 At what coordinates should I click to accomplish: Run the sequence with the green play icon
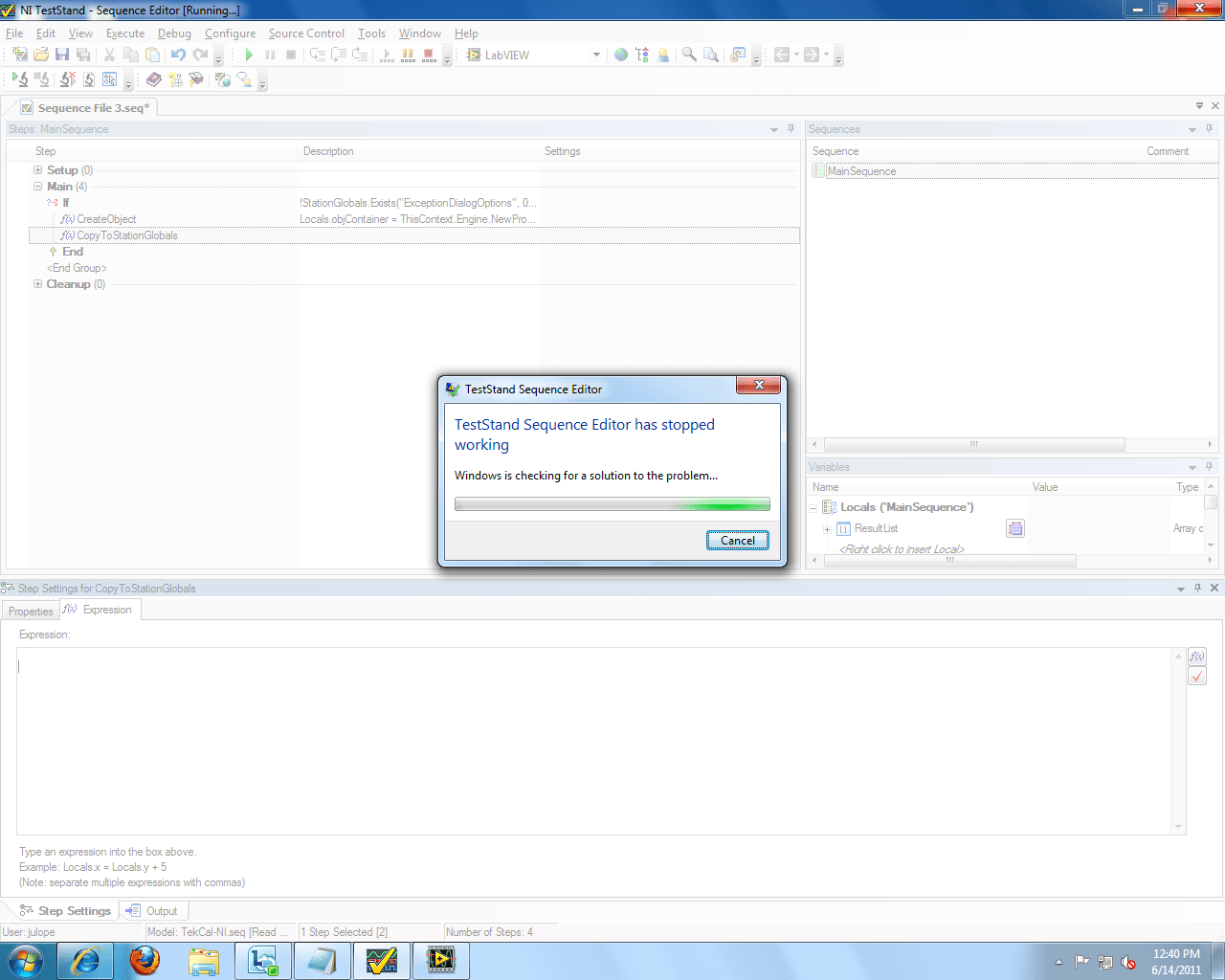click(248, 55)
